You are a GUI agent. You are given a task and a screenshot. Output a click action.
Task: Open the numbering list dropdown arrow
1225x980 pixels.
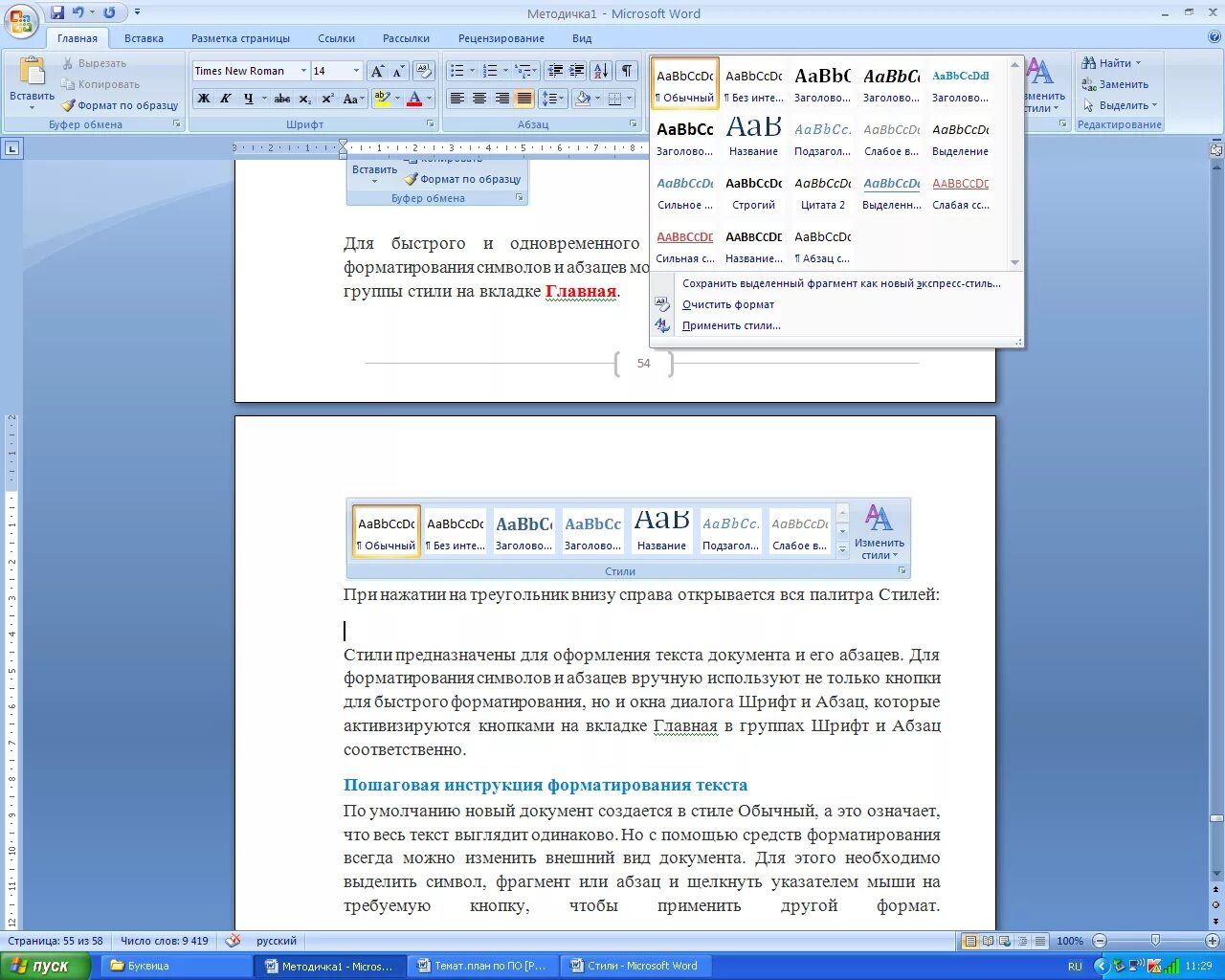coord(504,71)
